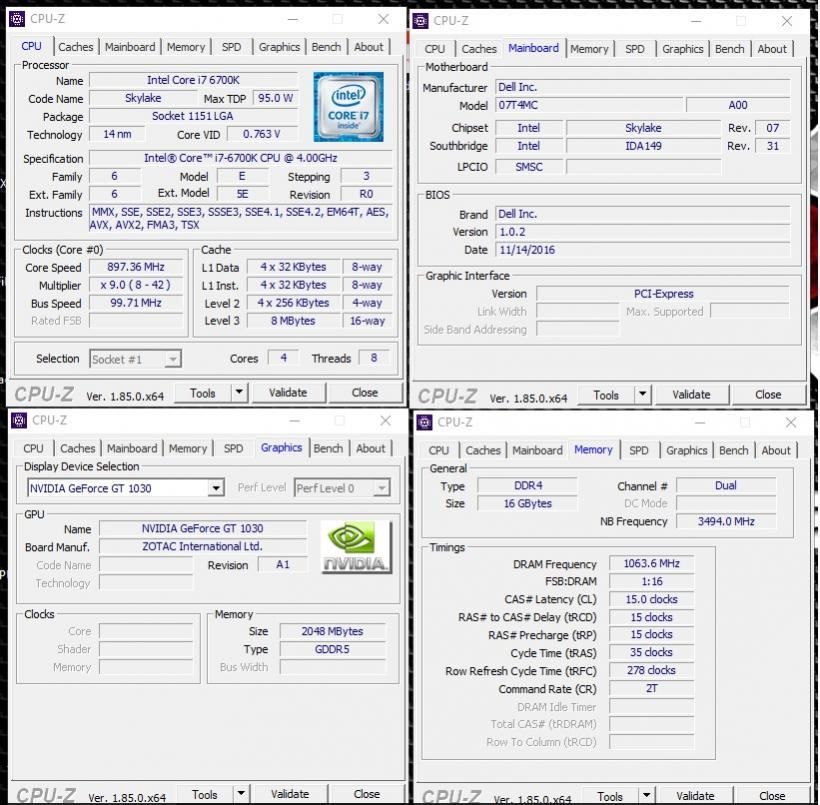Viewport: 820px width, 805px height.
Task: Switch to Mainboard tab in CPU window
Action: pos(130,47)
